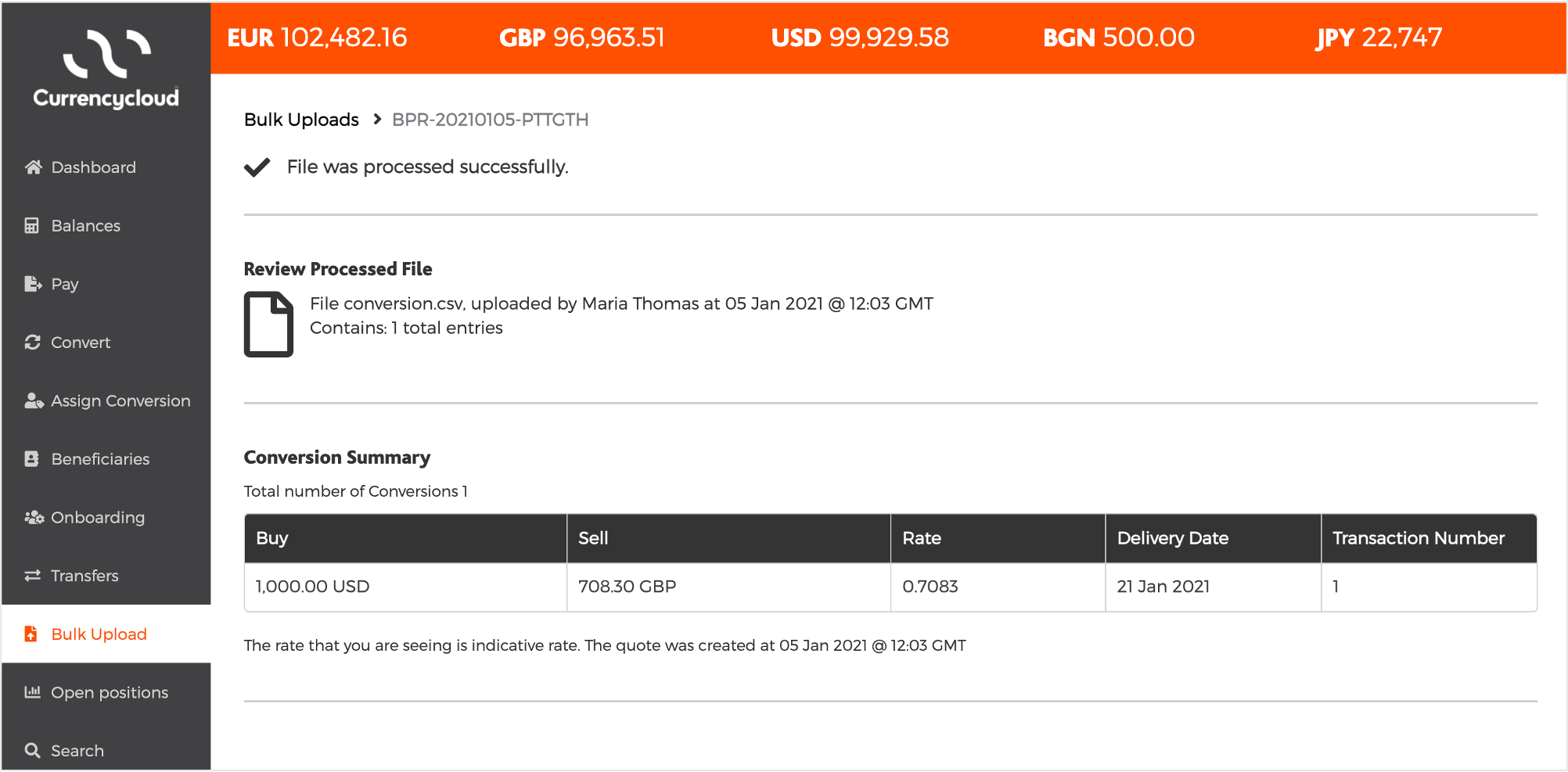Click the Dashboard home icon

(x=33, y=167)
